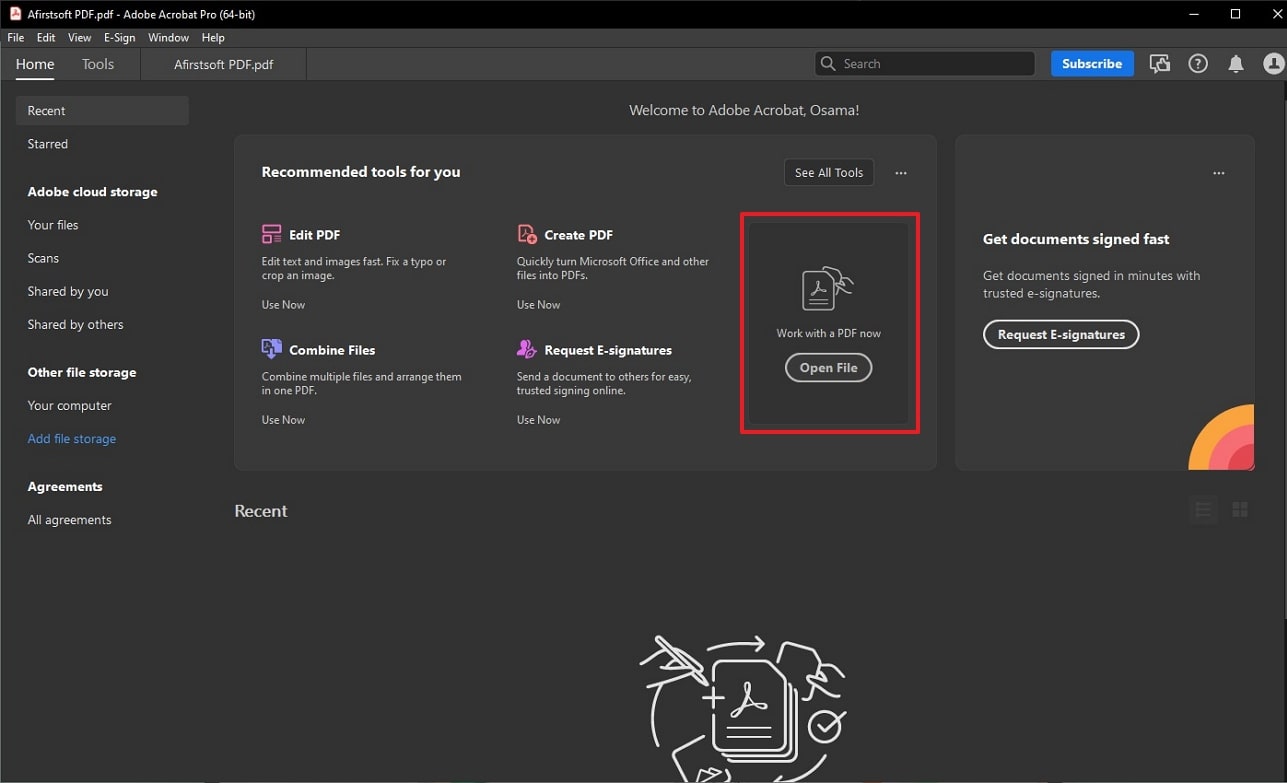Click the user profile avatar icon
Screen dimensions: 1287x783
point(1273,64)
